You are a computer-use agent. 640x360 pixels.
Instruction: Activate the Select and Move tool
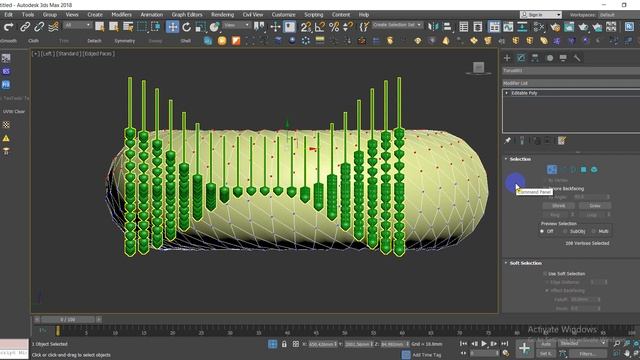click(172, 27)
